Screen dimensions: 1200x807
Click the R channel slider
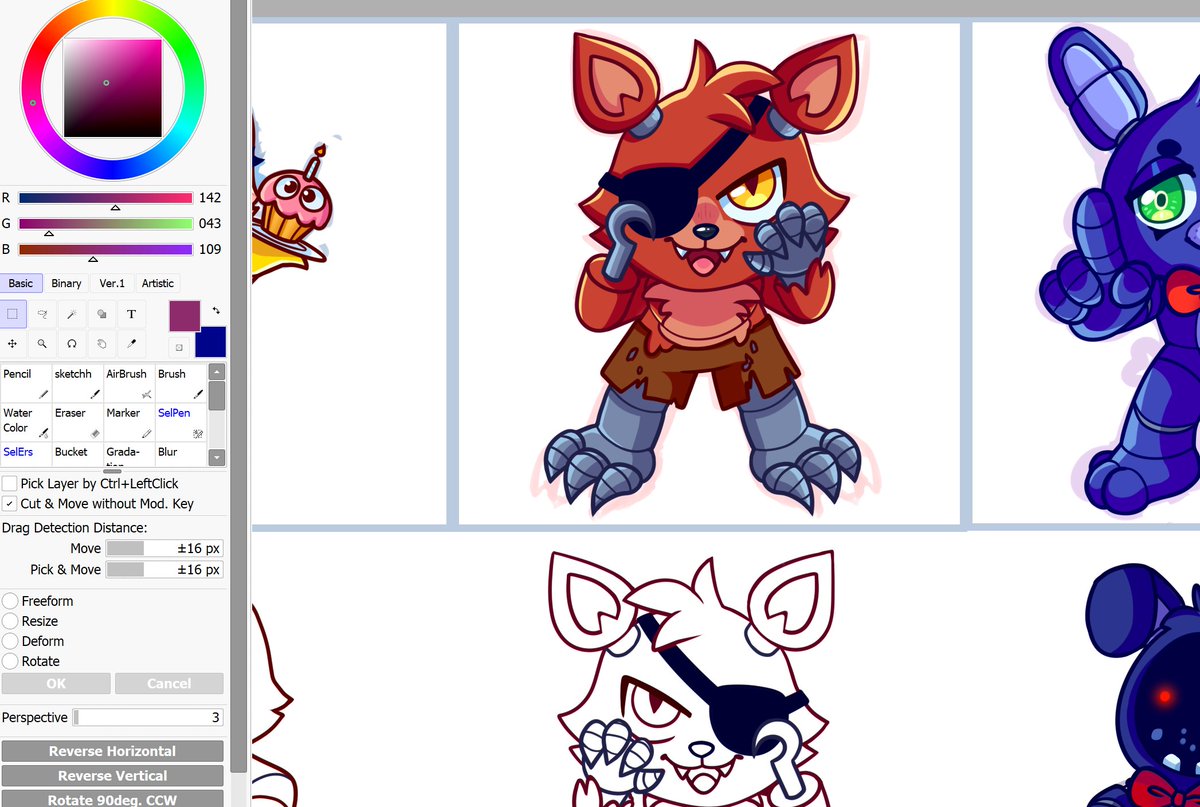[105, 198]
